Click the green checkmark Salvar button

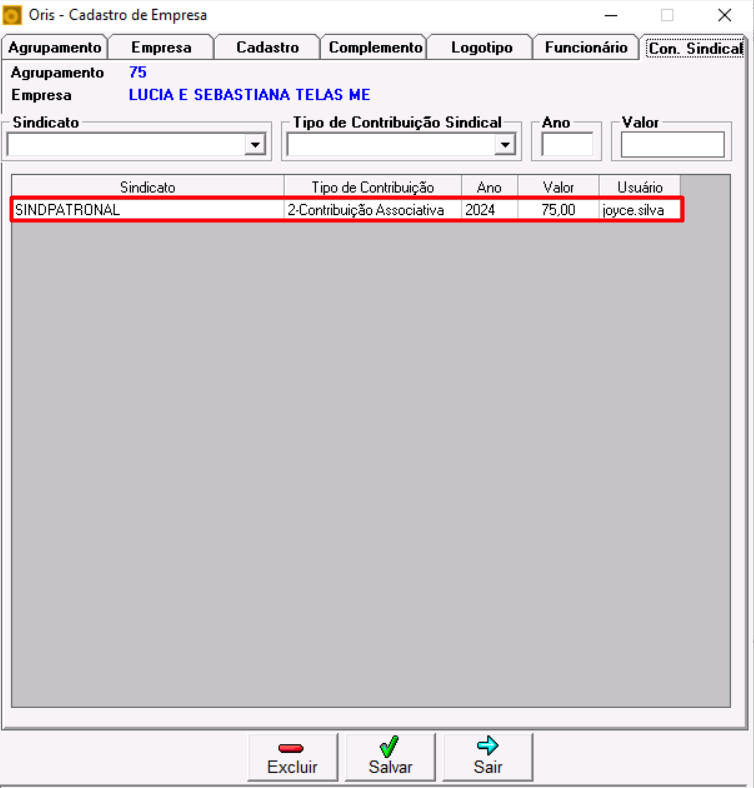(x=390, y=757)
